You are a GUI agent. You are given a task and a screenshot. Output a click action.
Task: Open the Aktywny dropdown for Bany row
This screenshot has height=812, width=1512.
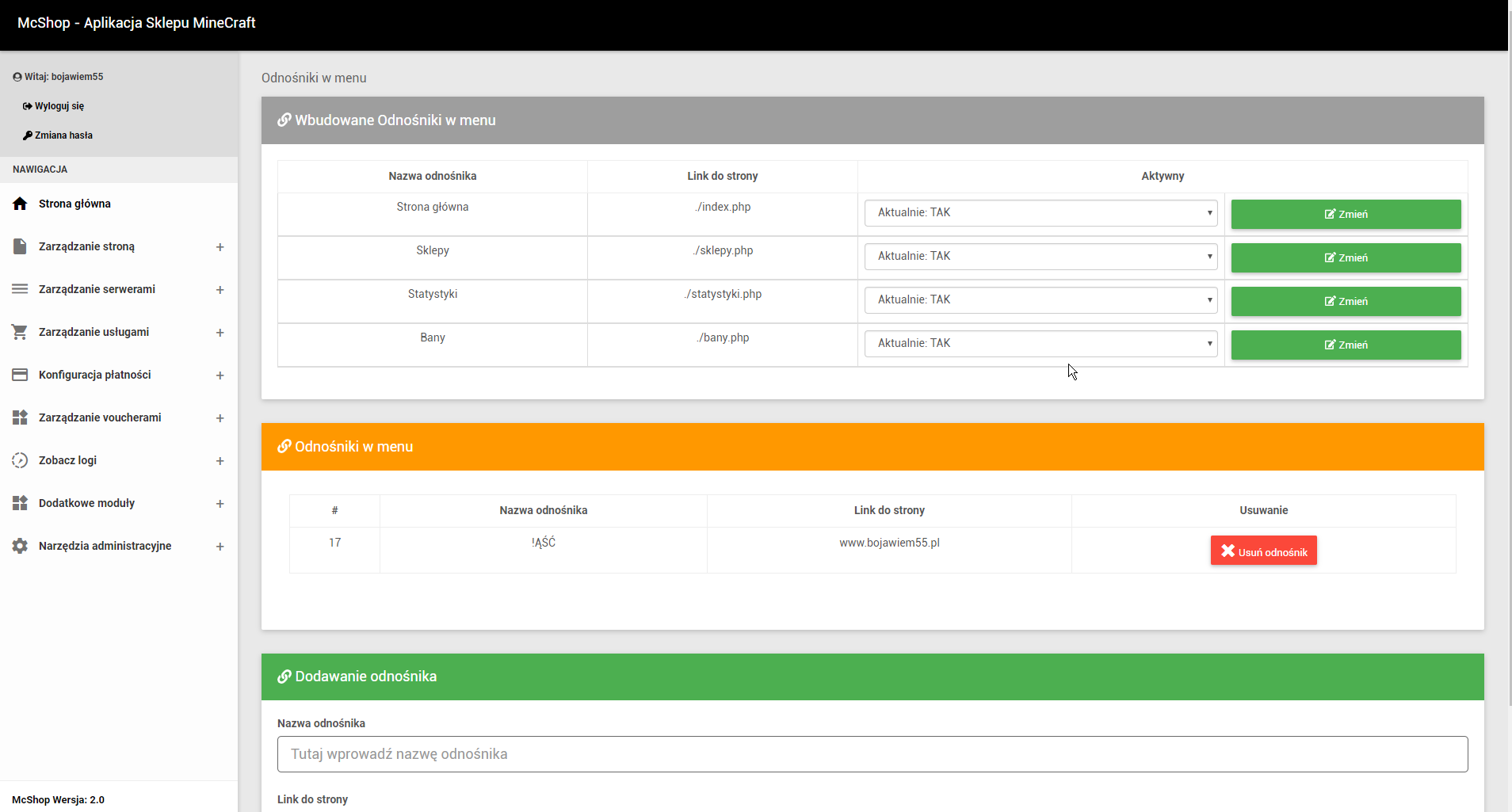click(1040, 344)
